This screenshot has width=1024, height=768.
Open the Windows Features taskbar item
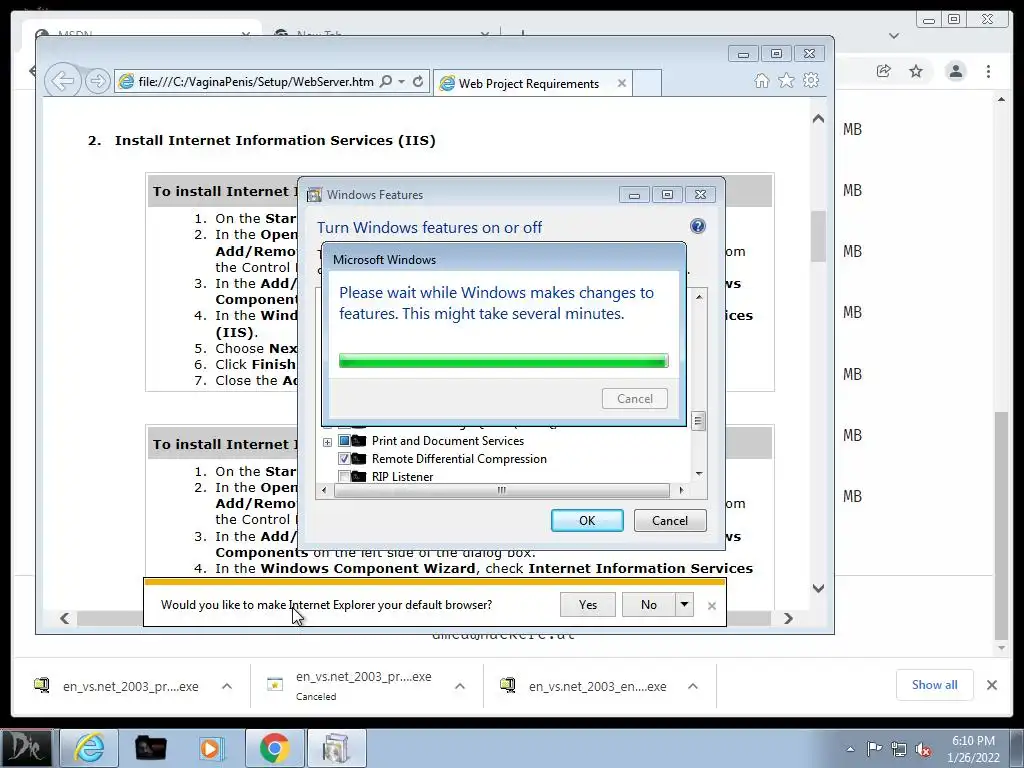[336, 748]
